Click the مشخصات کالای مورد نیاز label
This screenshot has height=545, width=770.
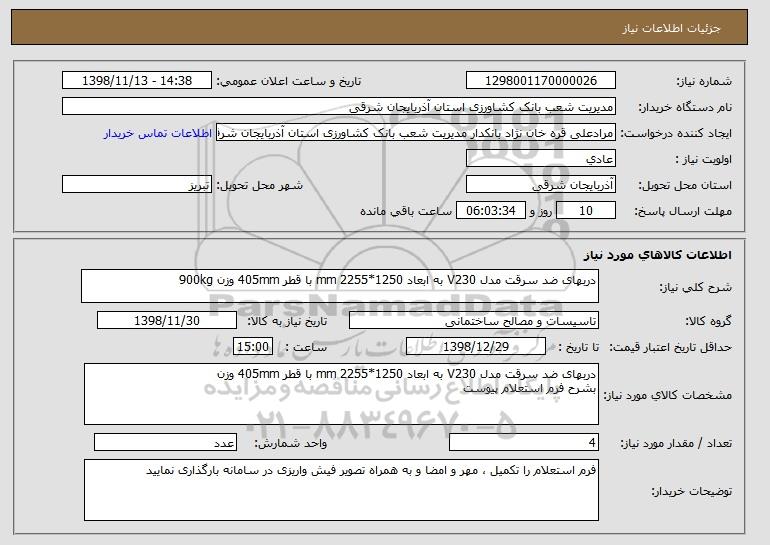point(668,395)
